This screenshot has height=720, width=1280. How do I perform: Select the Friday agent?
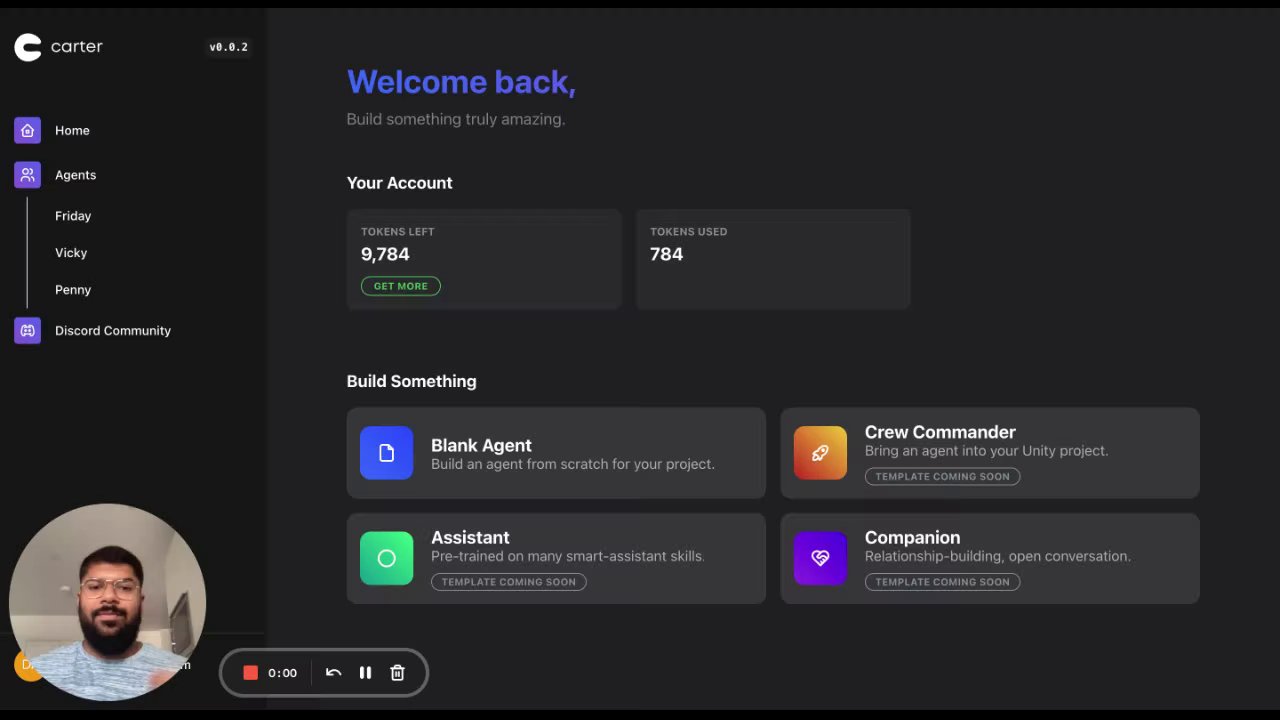pyautogui.click(x=73, y=216)
